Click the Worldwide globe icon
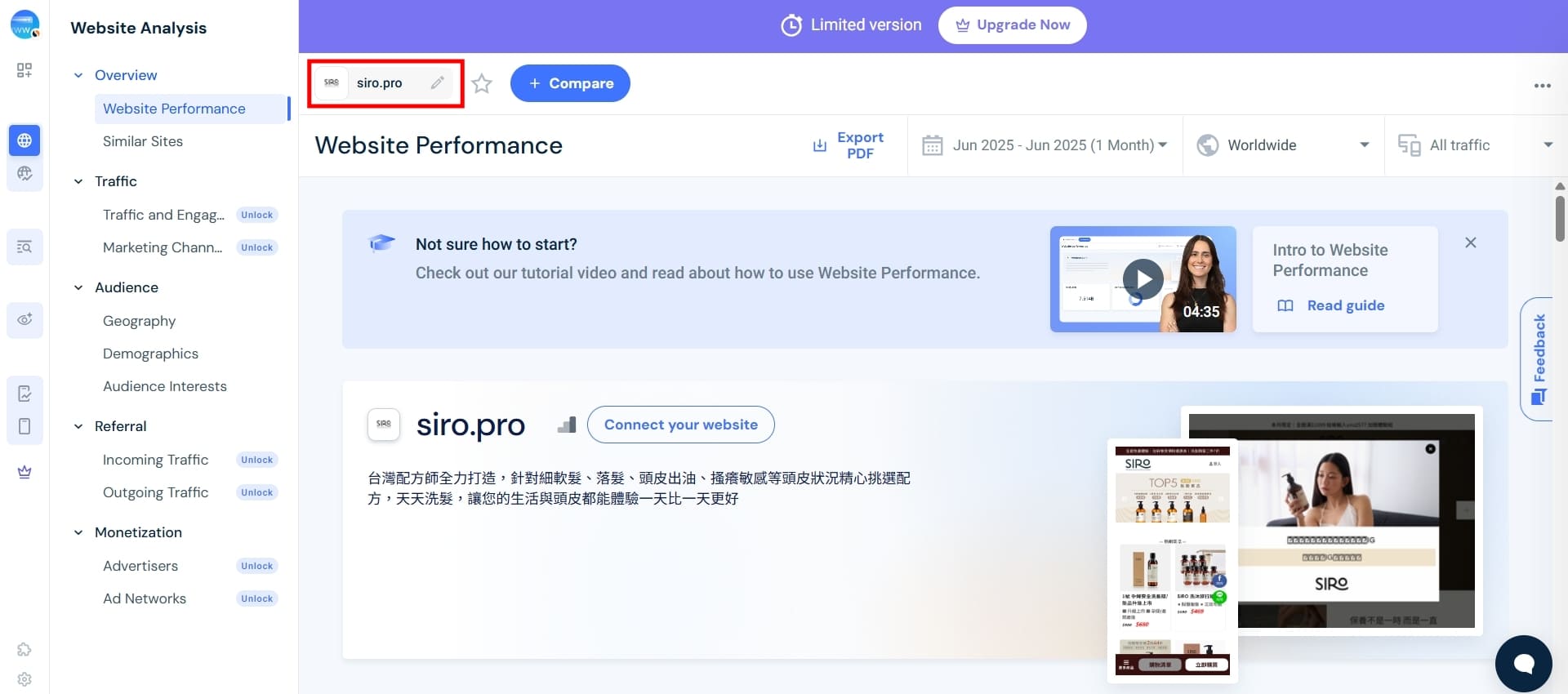 click(x=1208, y=145)
